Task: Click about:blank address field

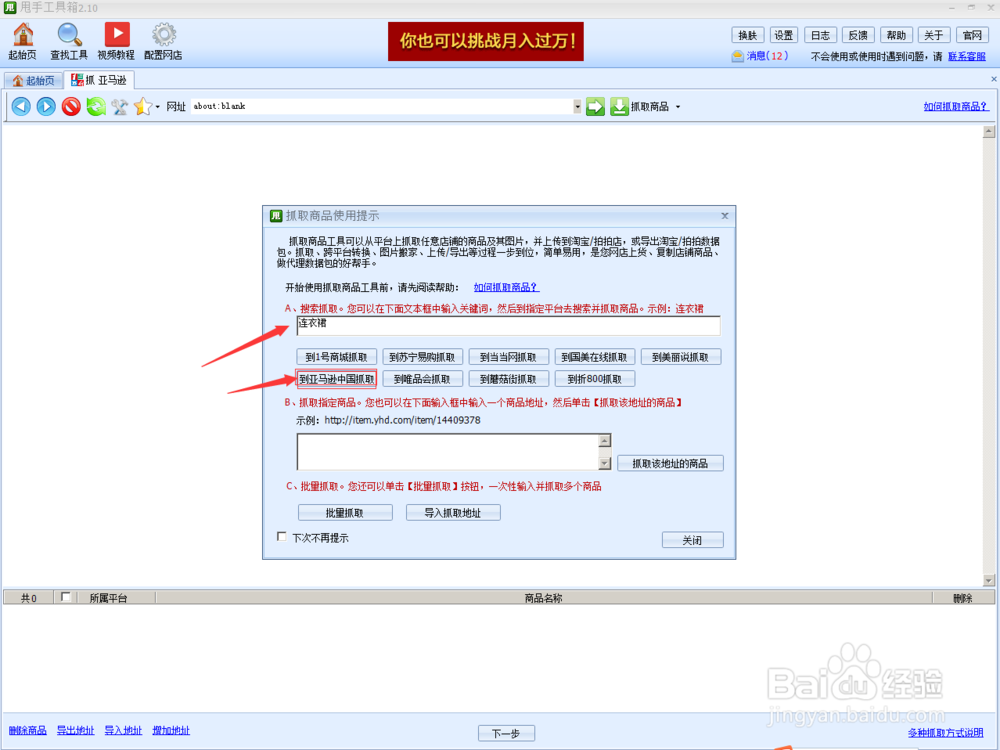Action: click(x=381, y=107)
